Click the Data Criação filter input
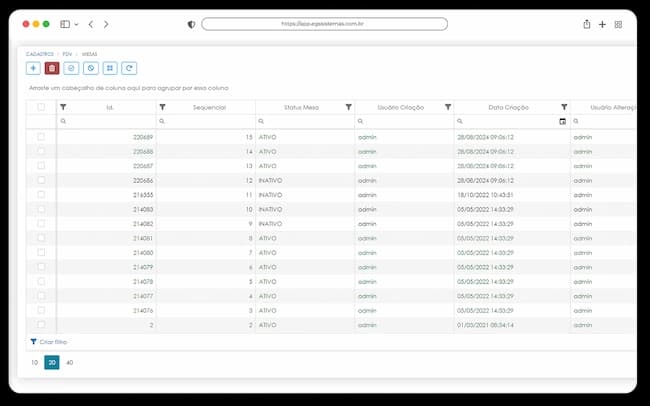650x406 pixels. [510, 121]
